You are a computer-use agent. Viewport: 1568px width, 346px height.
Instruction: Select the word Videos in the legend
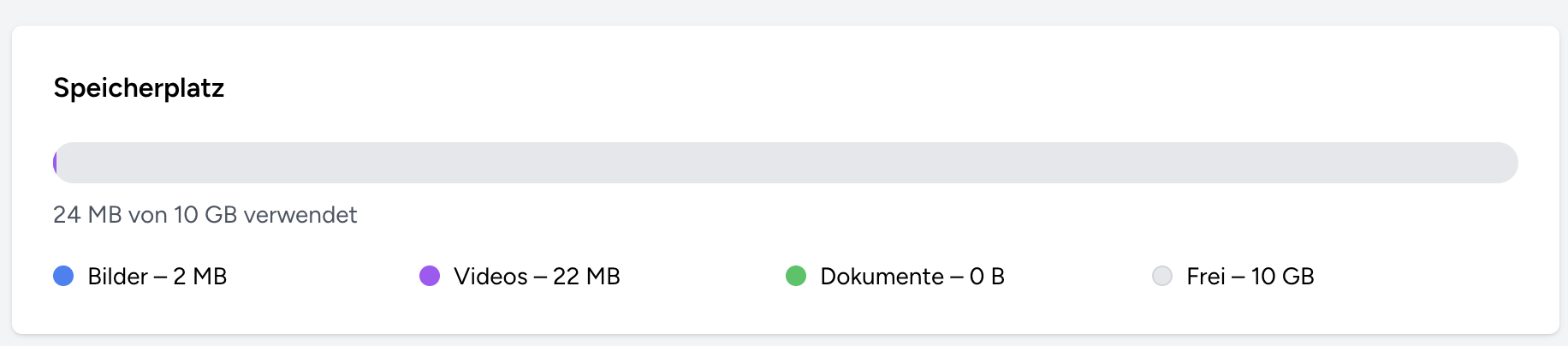click(x=490, y=277)
